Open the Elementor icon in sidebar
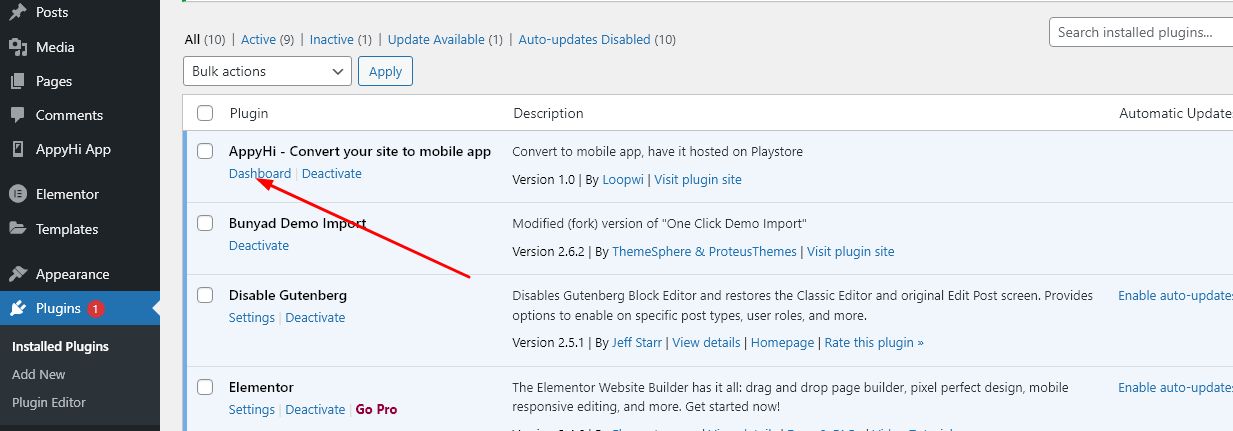Image resolution: width=1233 pixels, height=431 pixels. pyautogui.click(x=18, y=194)
